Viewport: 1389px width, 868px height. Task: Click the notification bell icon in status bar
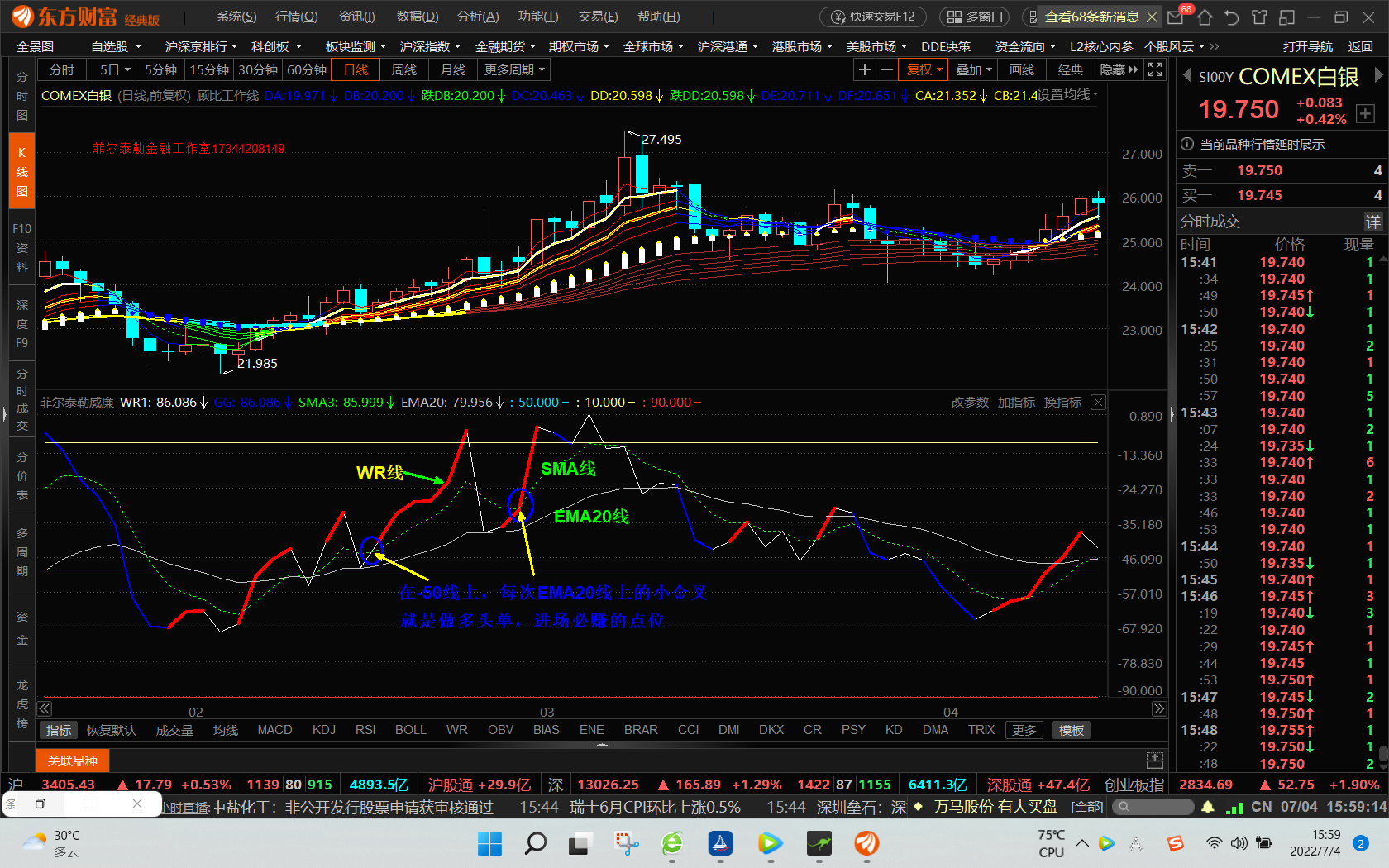pyautogui.click(x=1208, y=807)
